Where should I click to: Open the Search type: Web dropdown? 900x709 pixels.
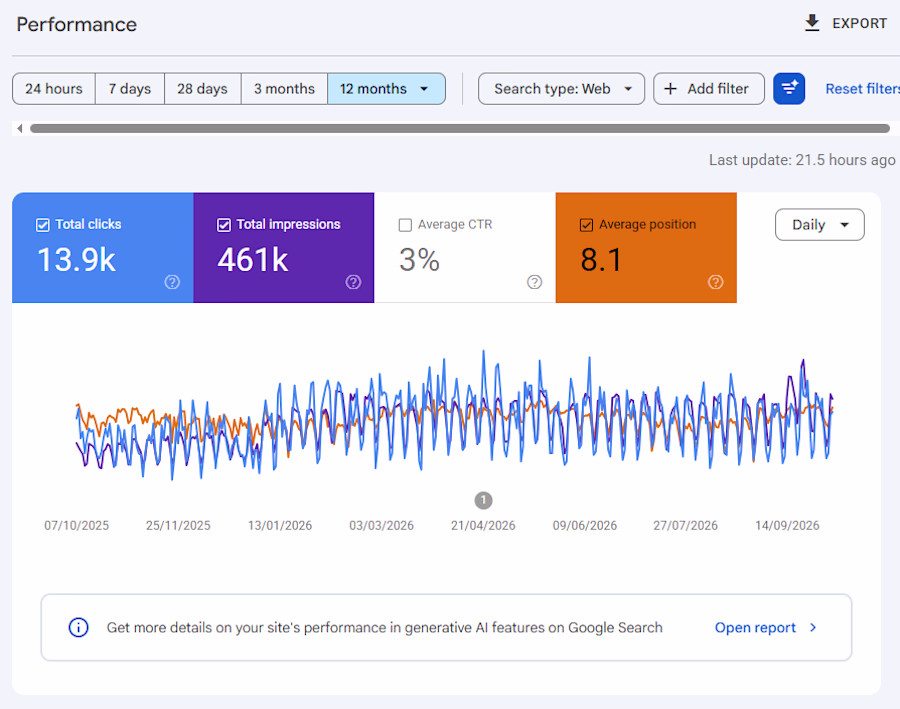[561, 88]
